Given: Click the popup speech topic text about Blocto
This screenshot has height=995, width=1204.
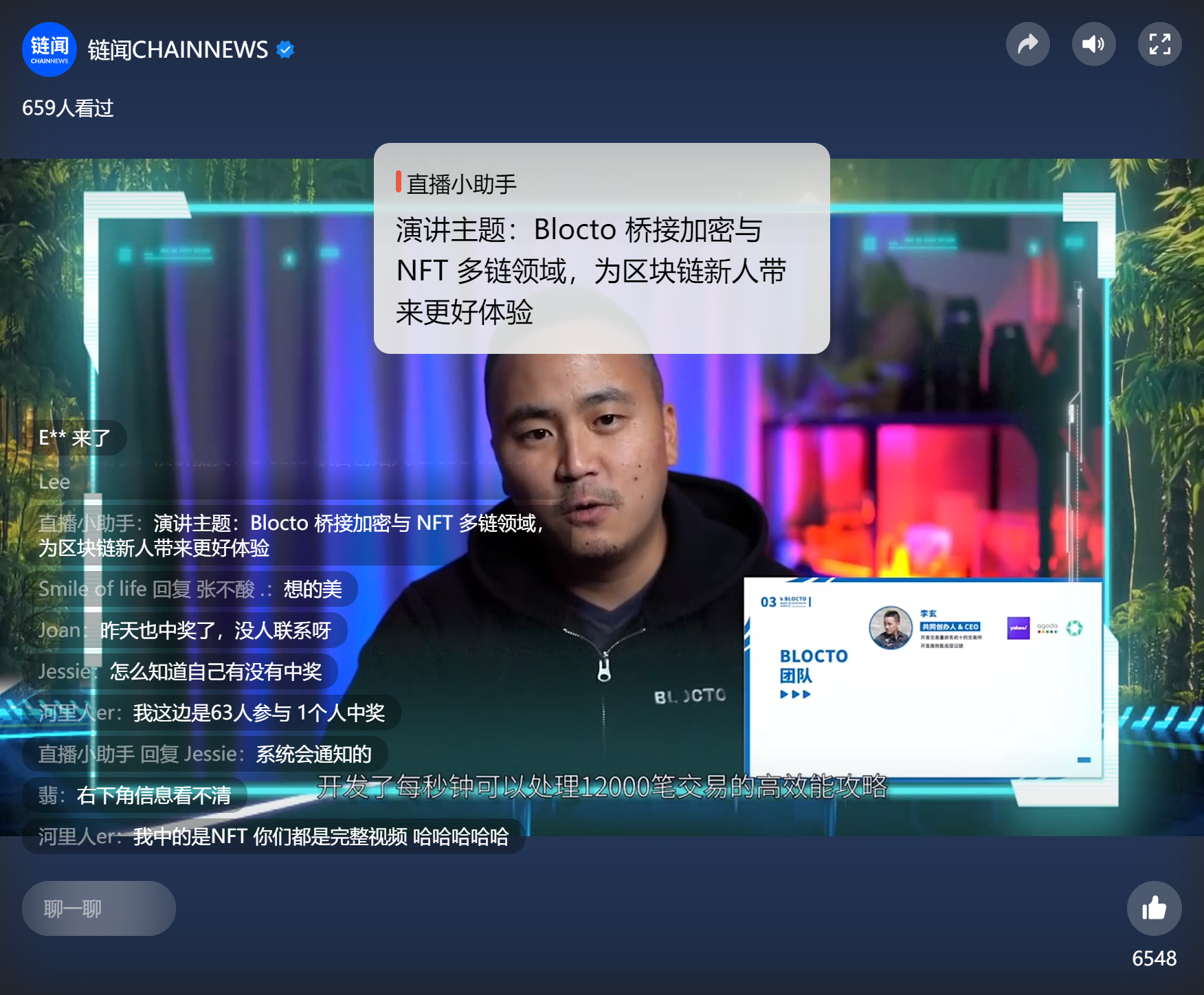Looking at the screenshot, I should (x=591, y=271).
